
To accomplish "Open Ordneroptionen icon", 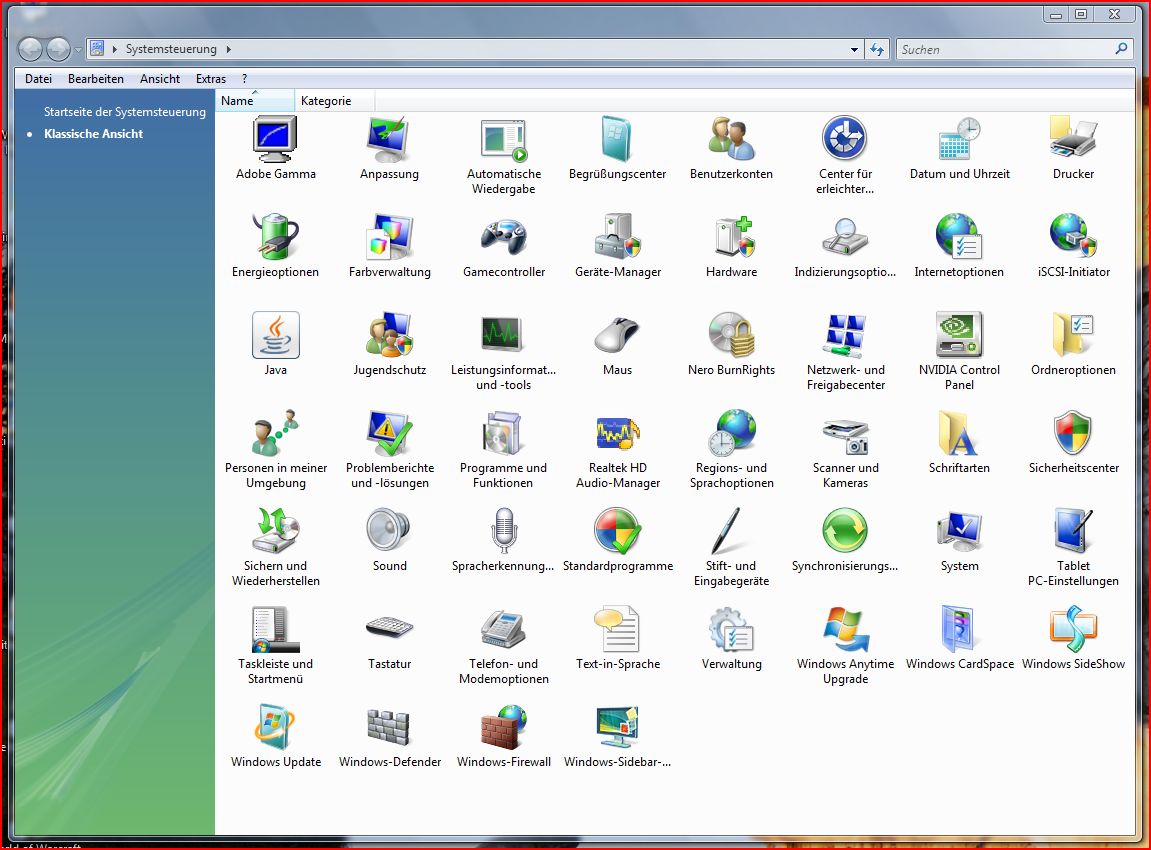I will click(1073, 335).
